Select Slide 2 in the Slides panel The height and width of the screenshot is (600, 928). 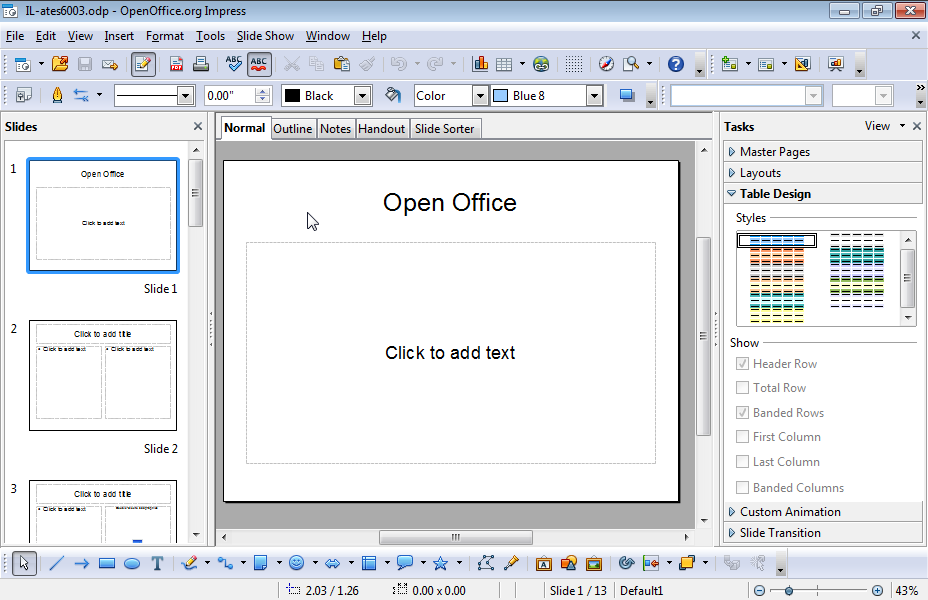tap(102, 375)
